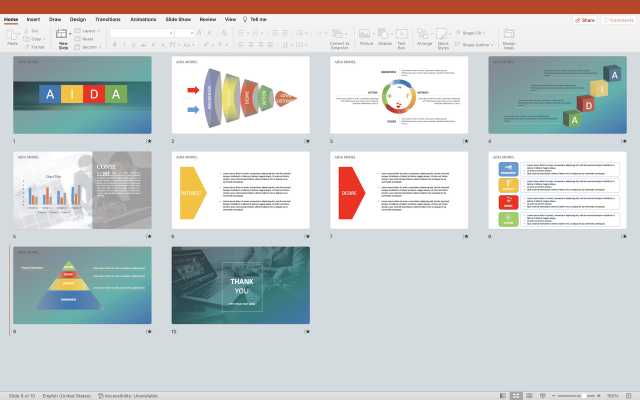Click Convert to SmartArt icon
This screenshot has width=640, height=400.
coord(339,35)
